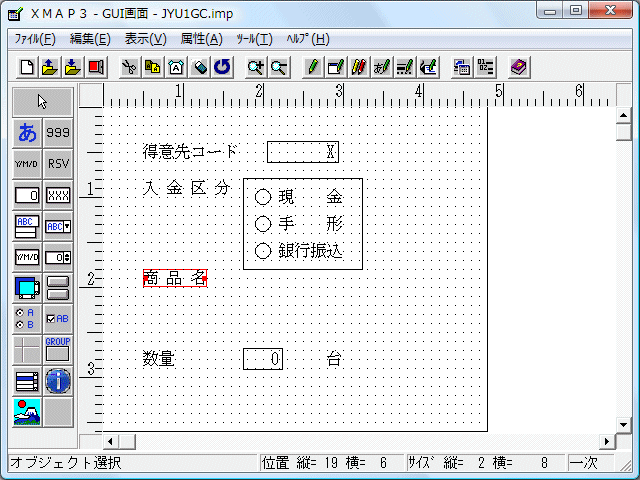Select the ABC combo box tool
The width and height of the screenshot is (640, 480).
[x=58, y=226]
